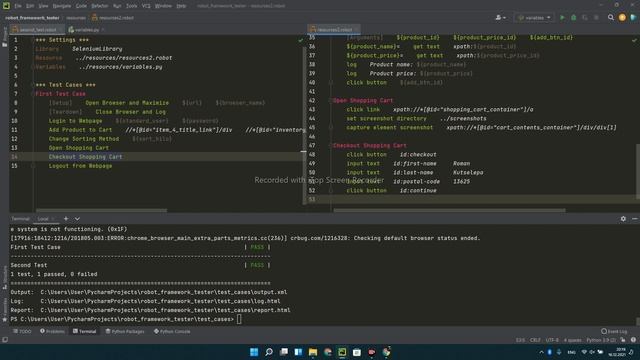Open the Problems tool window

pyautogui.click(x=52, y=331)
